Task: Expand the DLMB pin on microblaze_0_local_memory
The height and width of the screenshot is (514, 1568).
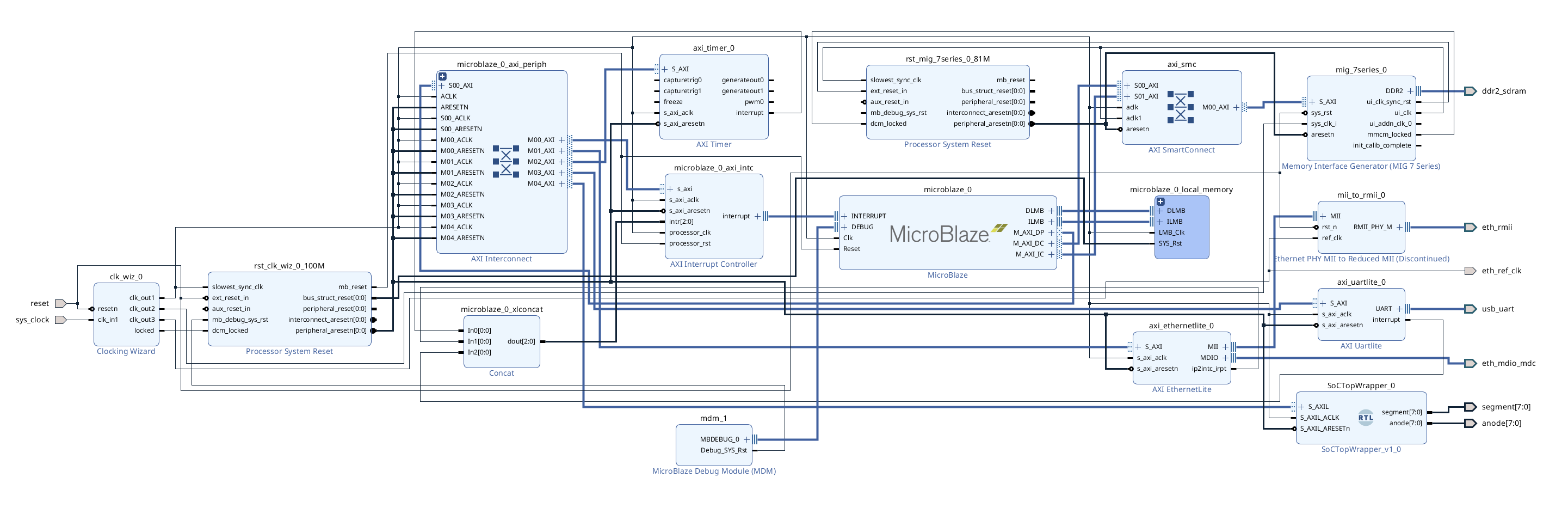Action: (1160, 211)
